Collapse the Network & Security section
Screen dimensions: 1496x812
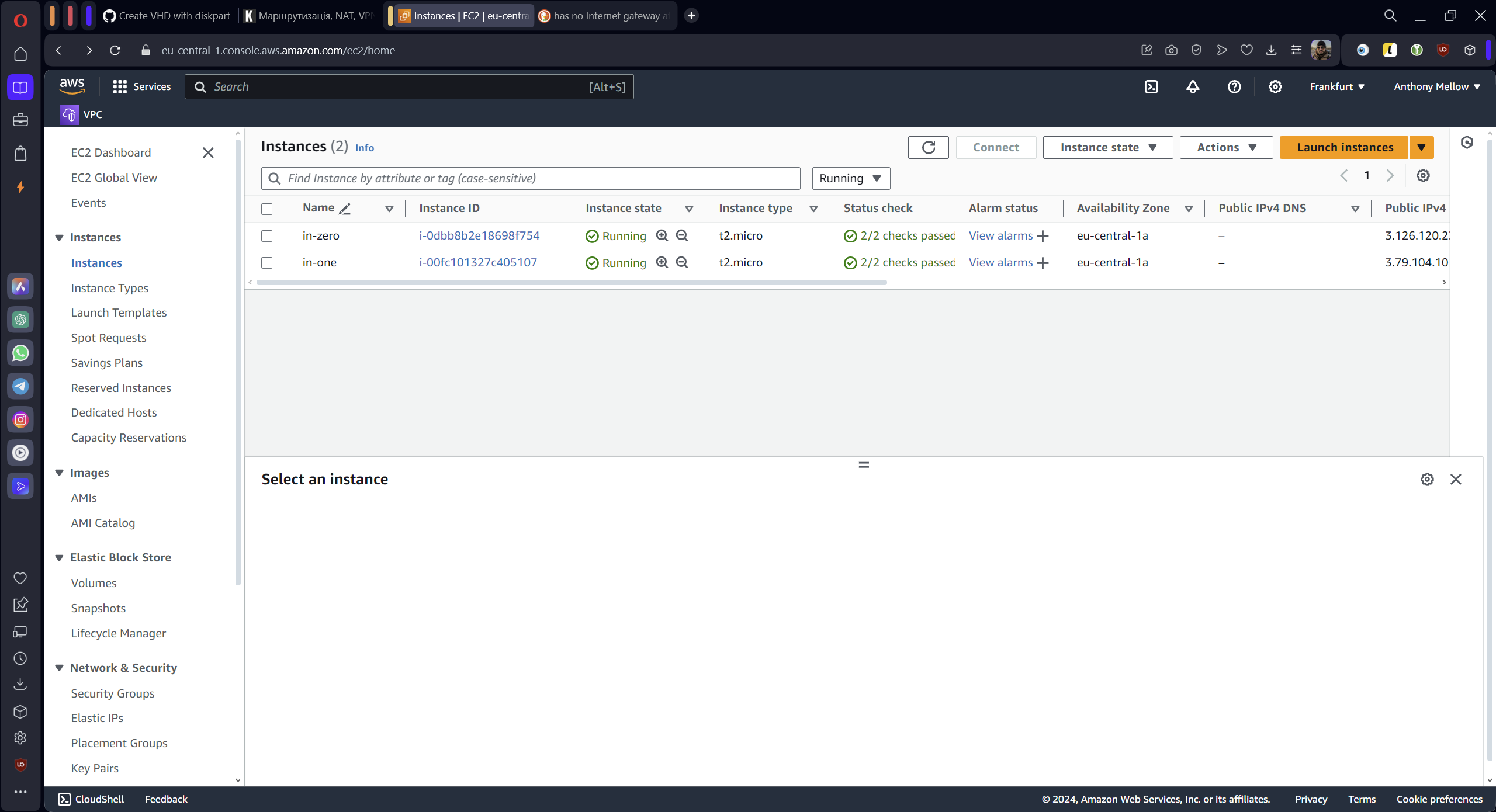[x=59, y=668]
